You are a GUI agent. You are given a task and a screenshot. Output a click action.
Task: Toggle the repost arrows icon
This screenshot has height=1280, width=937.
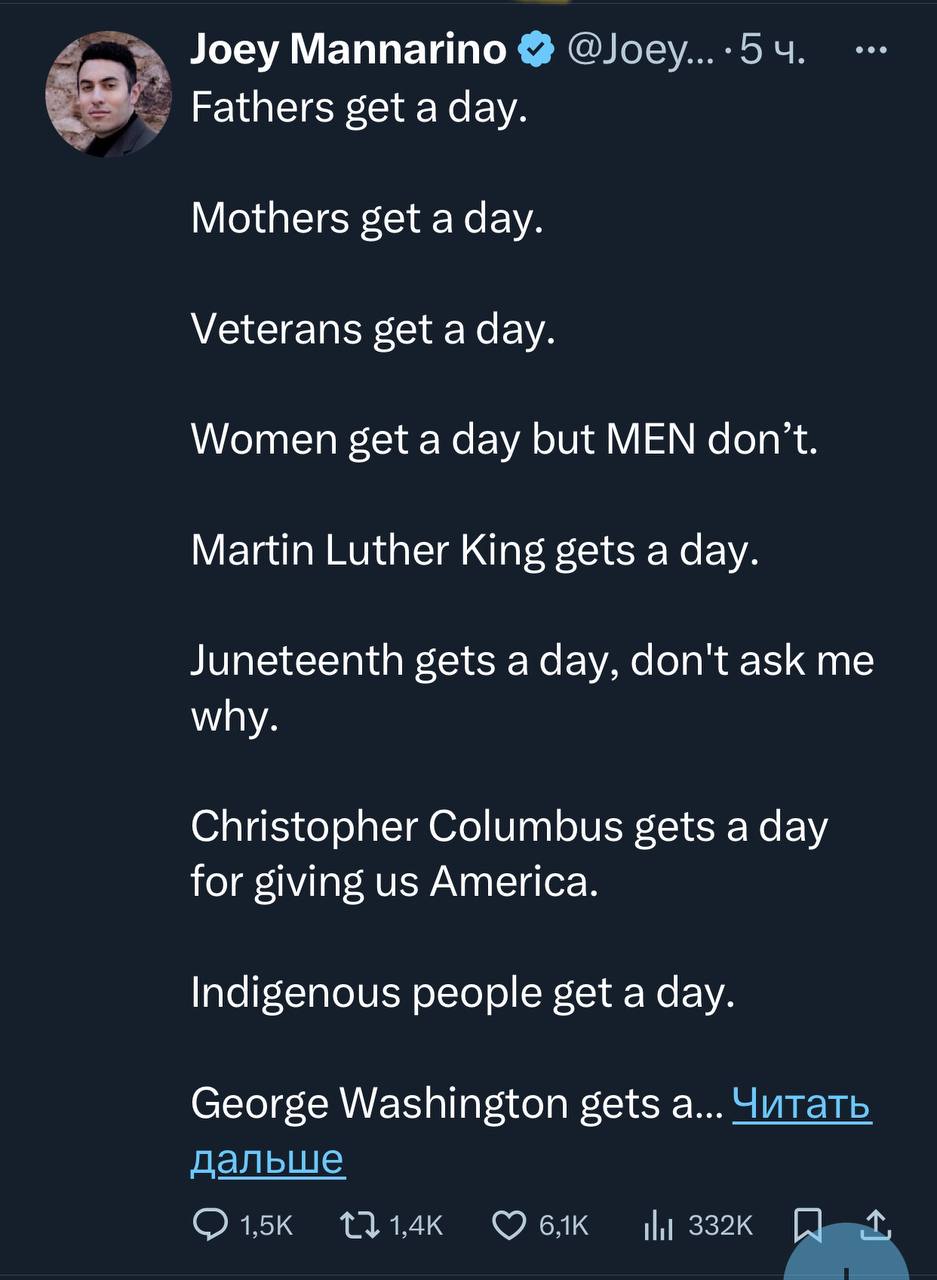tap(357, 1225)
